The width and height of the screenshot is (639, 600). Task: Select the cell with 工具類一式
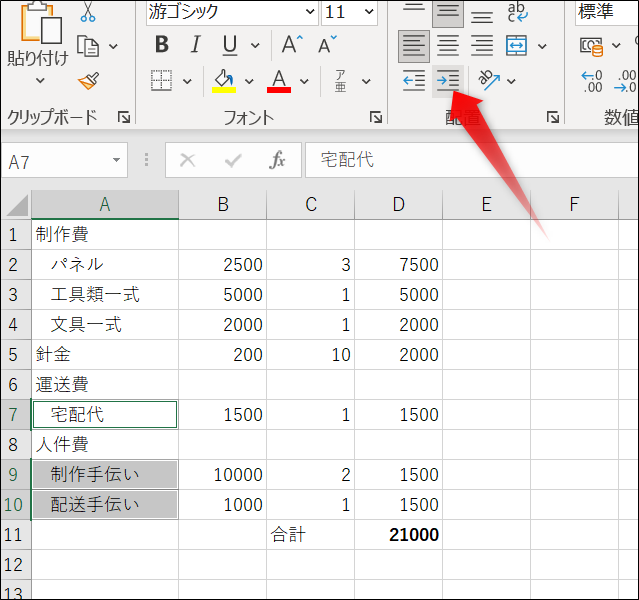tap(105, 295)
